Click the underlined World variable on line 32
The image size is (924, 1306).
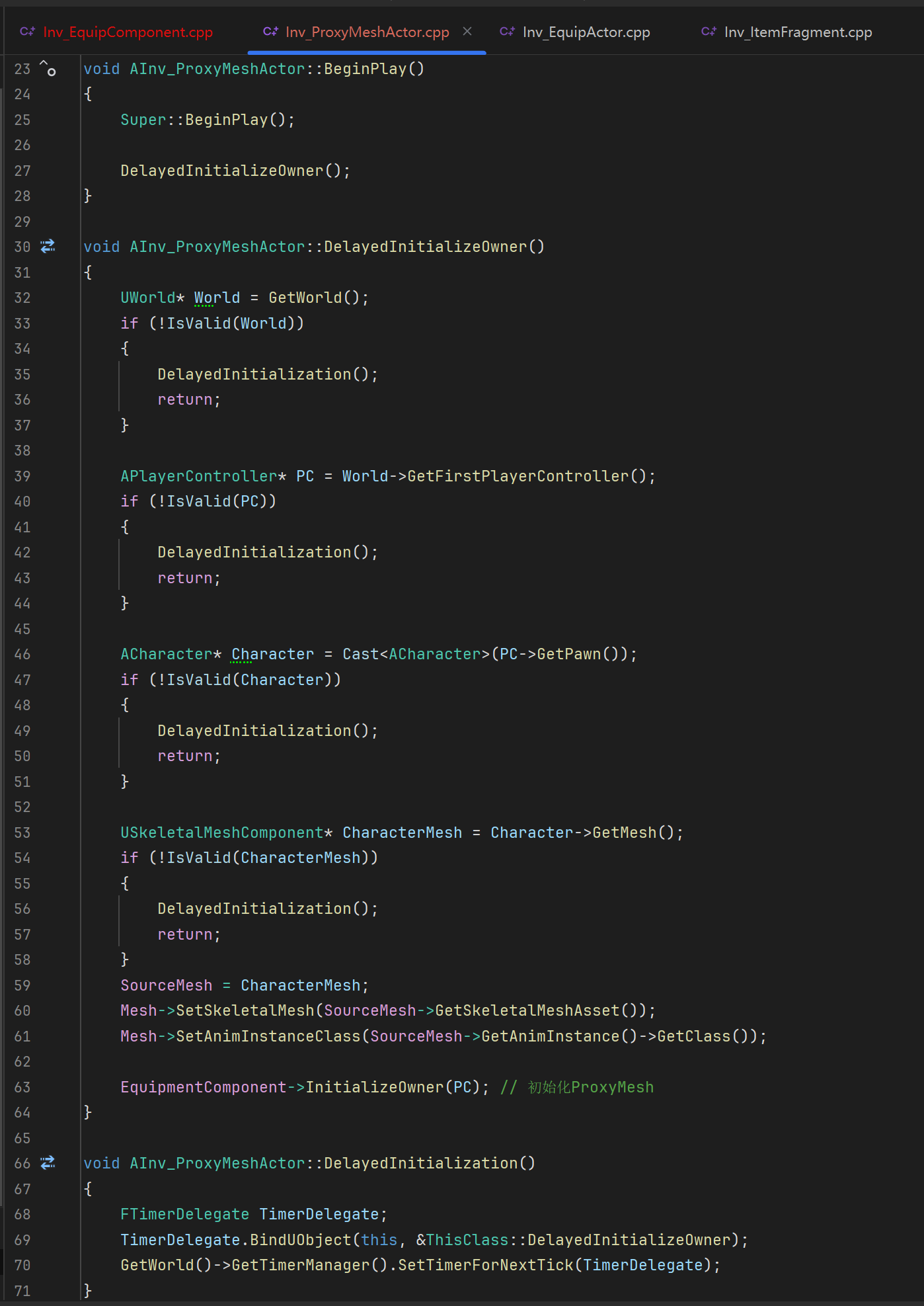click(217, 298)
